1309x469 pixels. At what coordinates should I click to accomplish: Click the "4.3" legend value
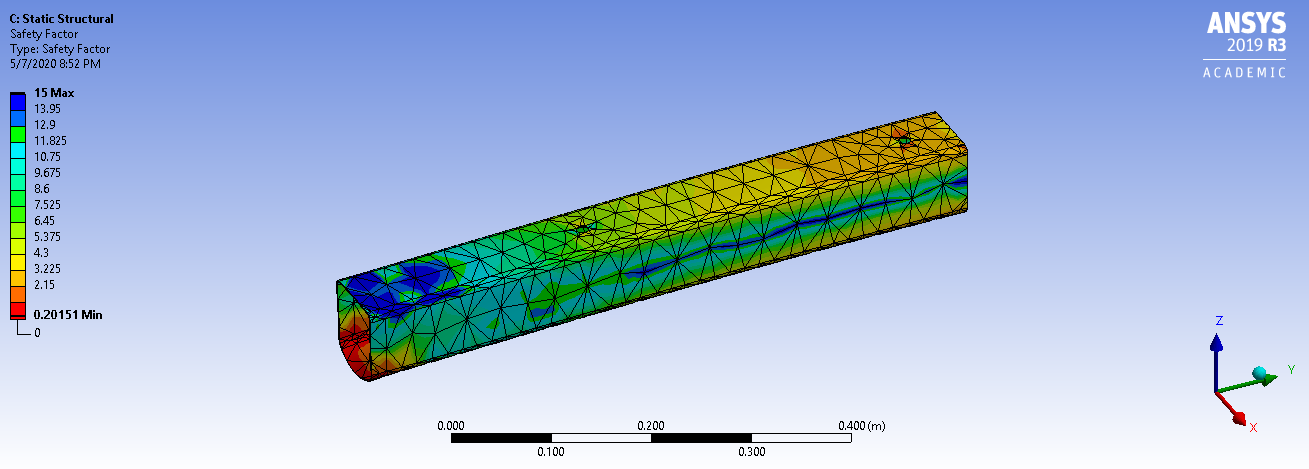[x=42, y=252]
